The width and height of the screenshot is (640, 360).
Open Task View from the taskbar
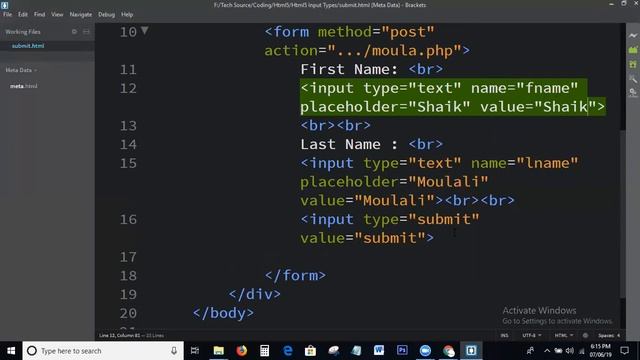[x=195, y=351]
